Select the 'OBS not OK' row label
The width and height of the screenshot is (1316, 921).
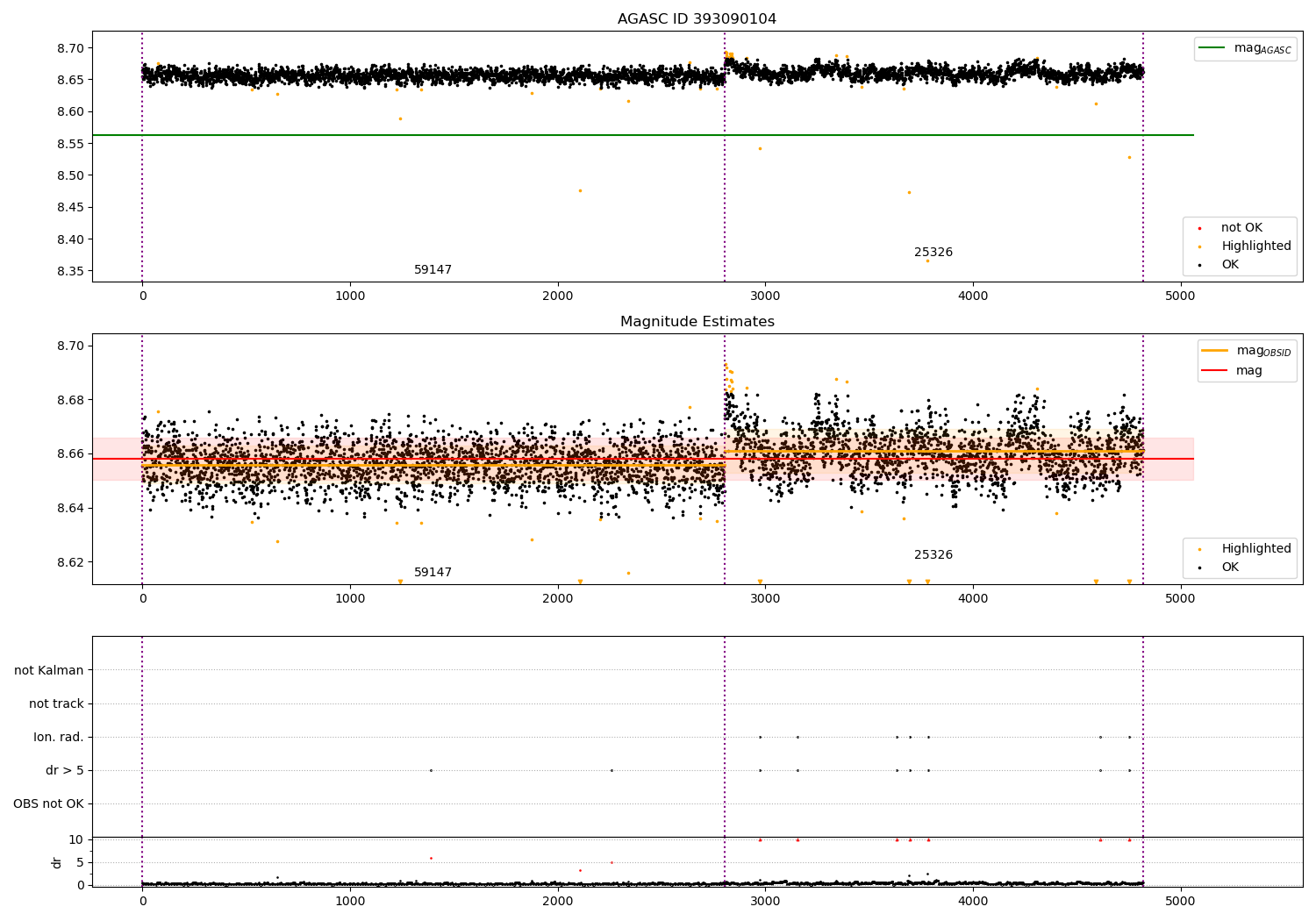coord(48,804)
